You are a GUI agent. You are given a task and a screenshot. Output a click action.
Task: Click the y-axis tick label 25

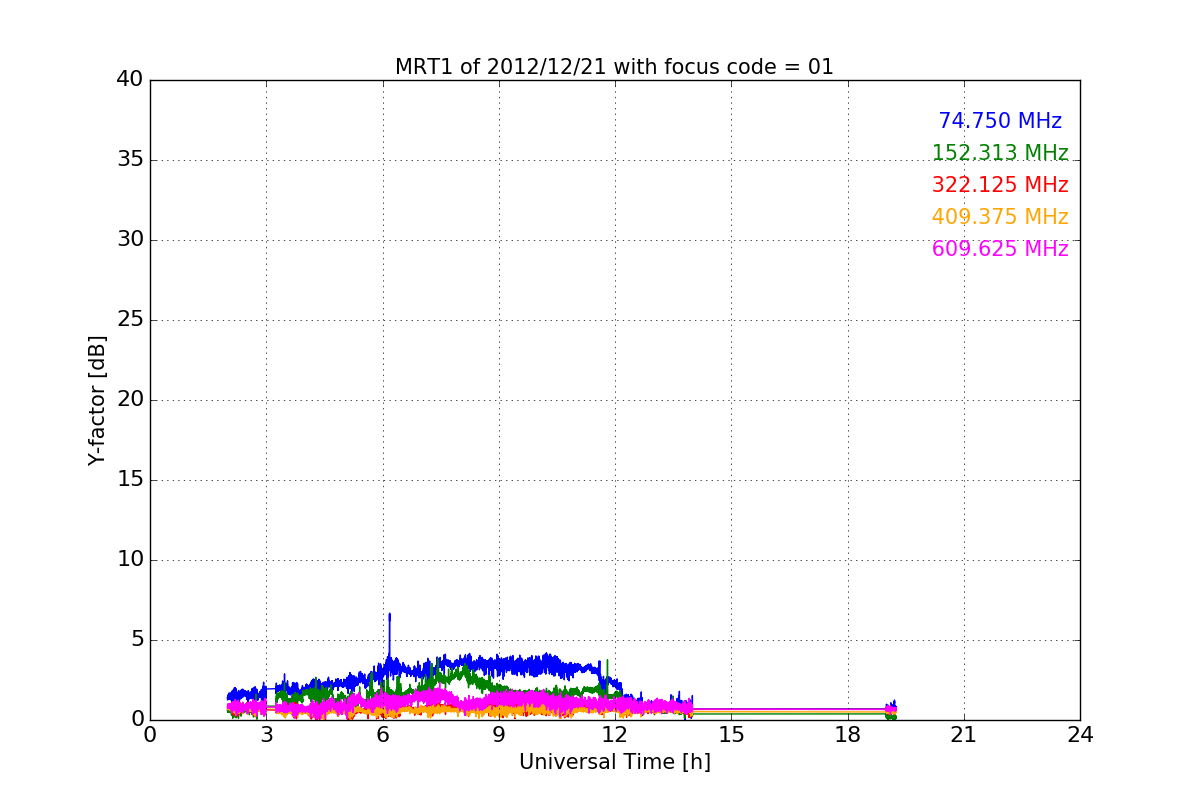pyautogui.click(x=130, y=320)
